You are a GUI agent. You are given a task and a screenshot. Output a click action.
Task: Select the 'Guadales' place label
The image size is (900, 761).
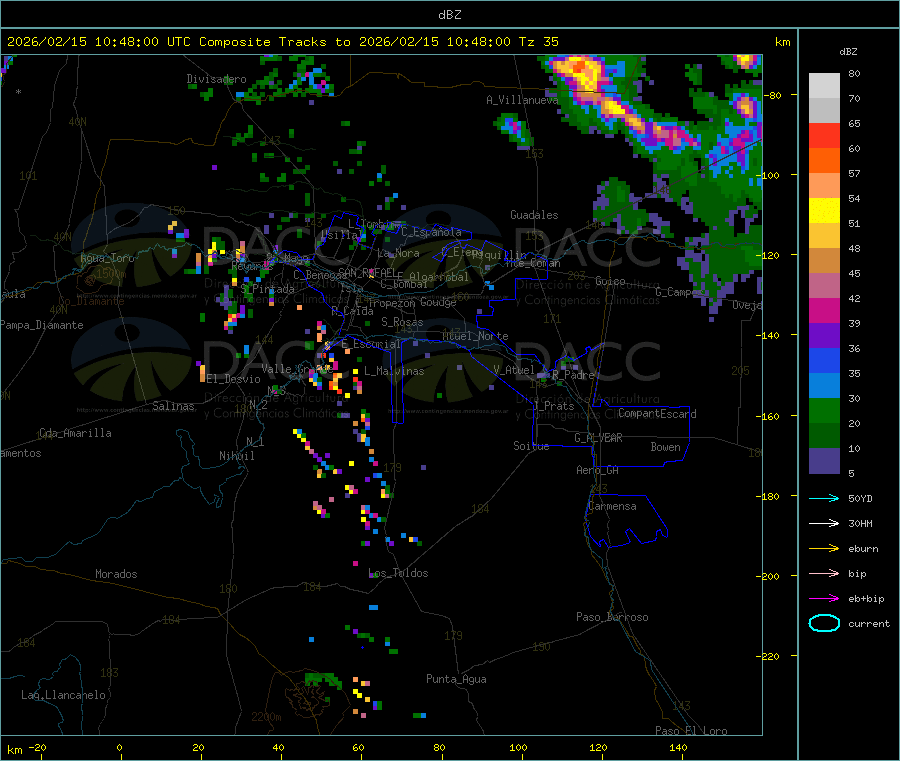click(x=534, y=215)
